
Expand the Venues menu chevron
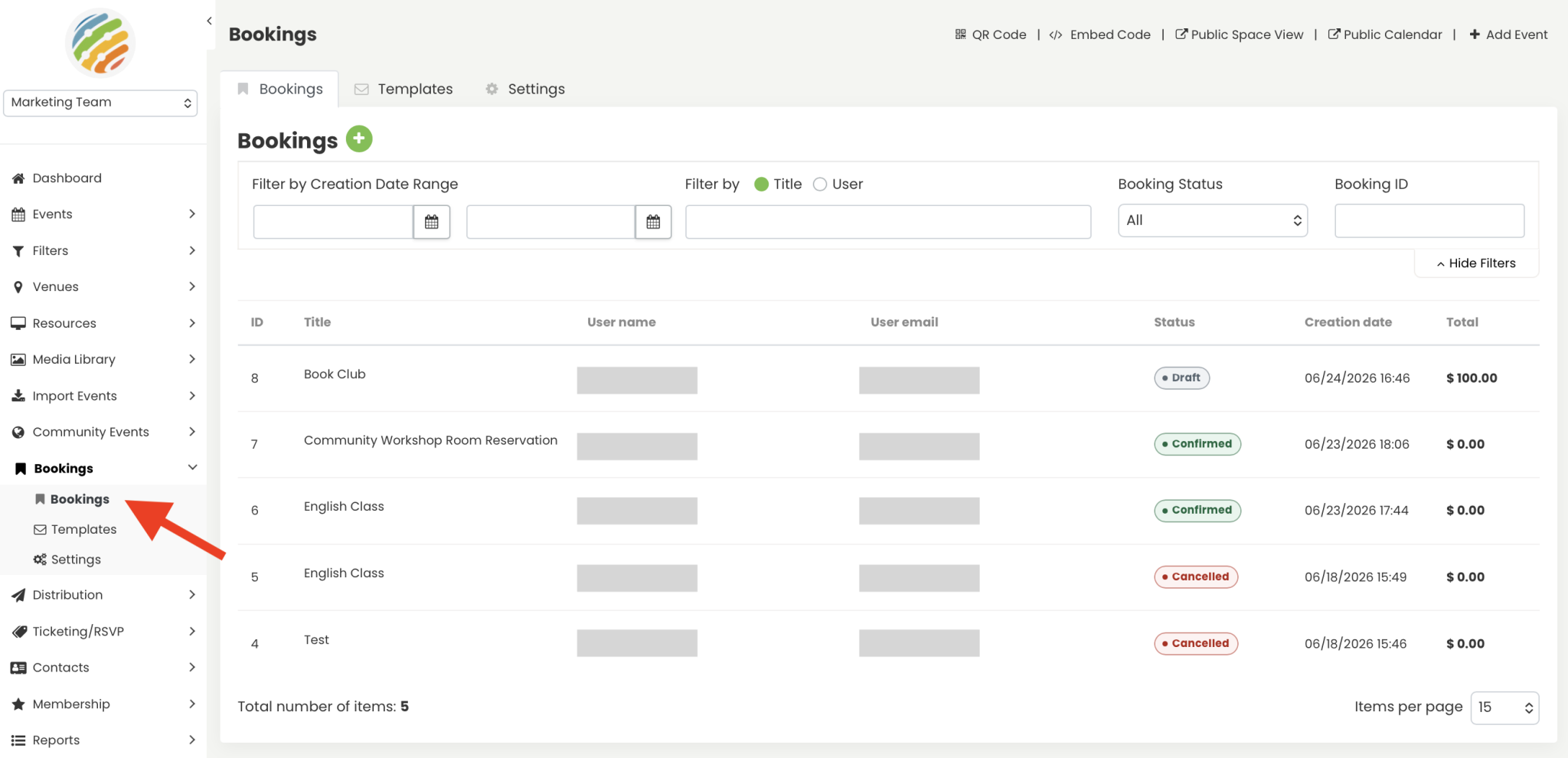coord(192,287)
